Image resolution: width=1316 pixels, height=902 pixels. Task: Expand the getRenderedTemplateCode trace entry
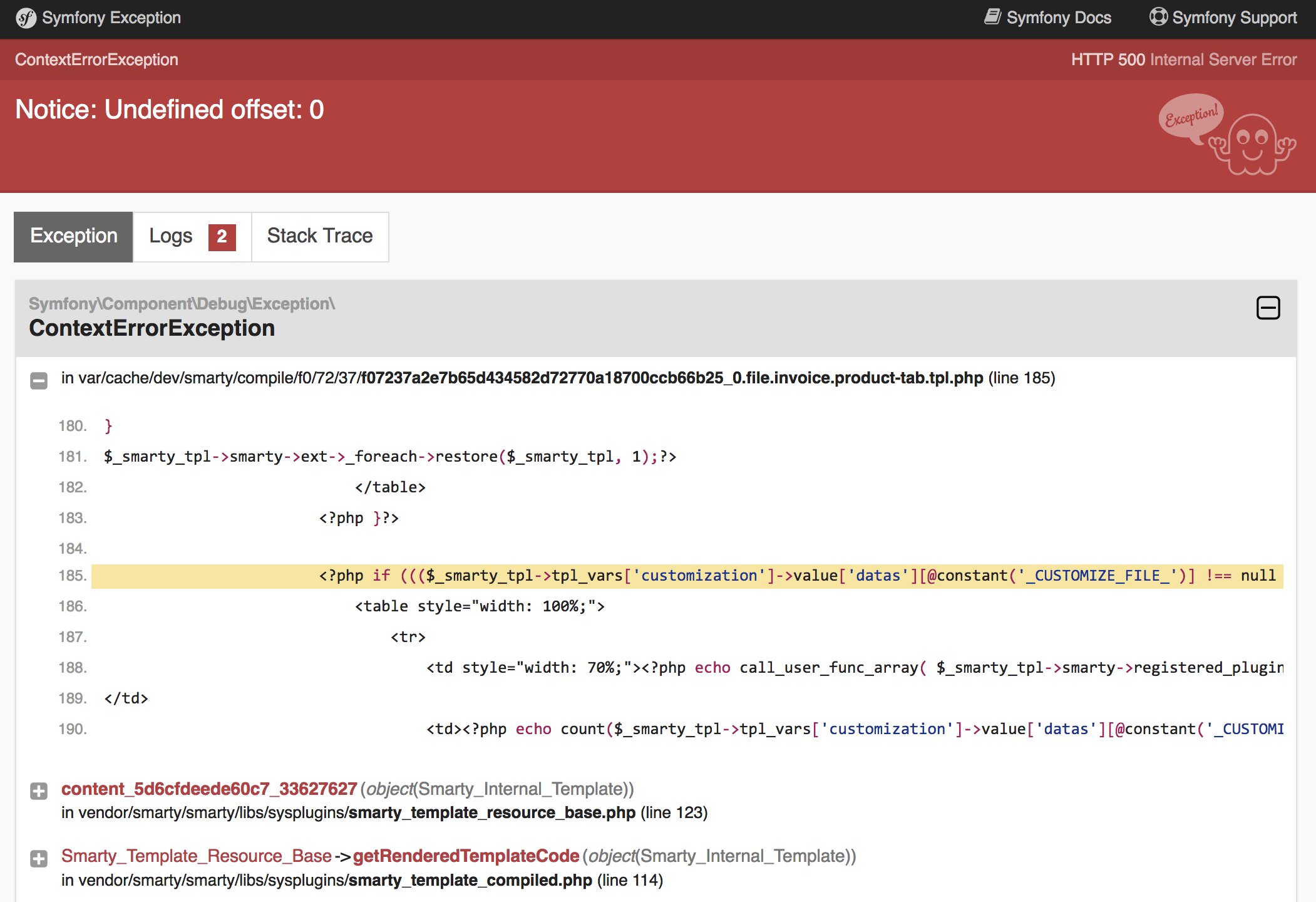39,858
